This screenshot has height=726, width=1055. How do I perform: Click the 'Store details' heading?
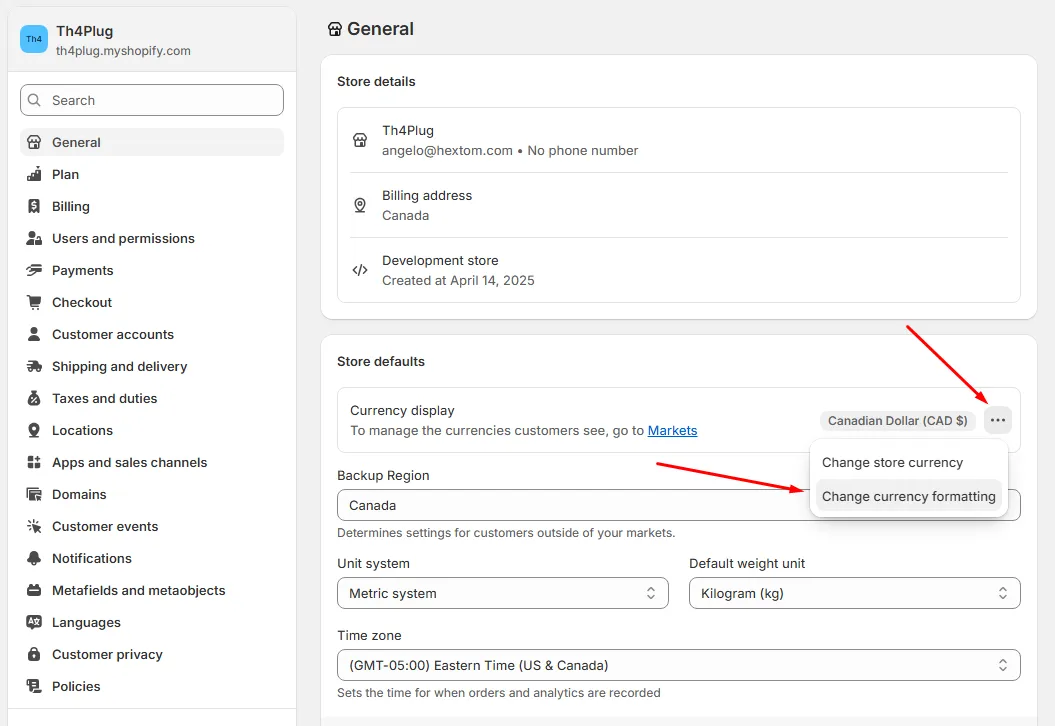[376, 81]
